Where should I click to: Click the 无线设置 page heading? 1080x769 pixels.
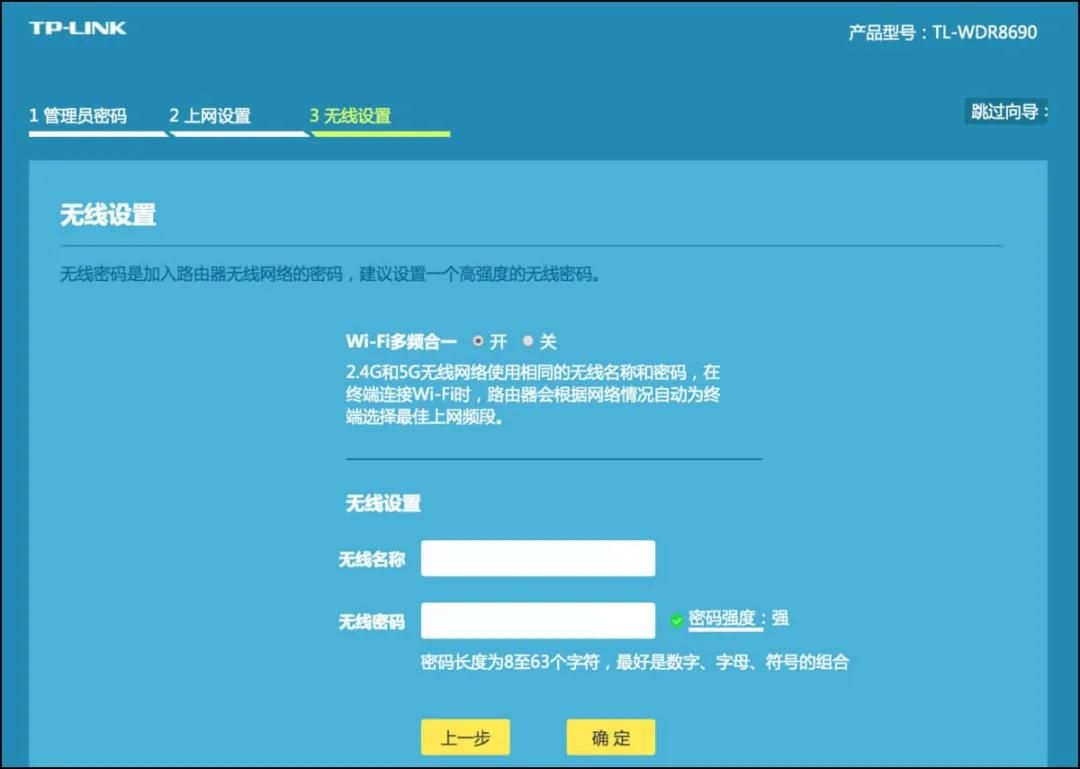(108, 215)
